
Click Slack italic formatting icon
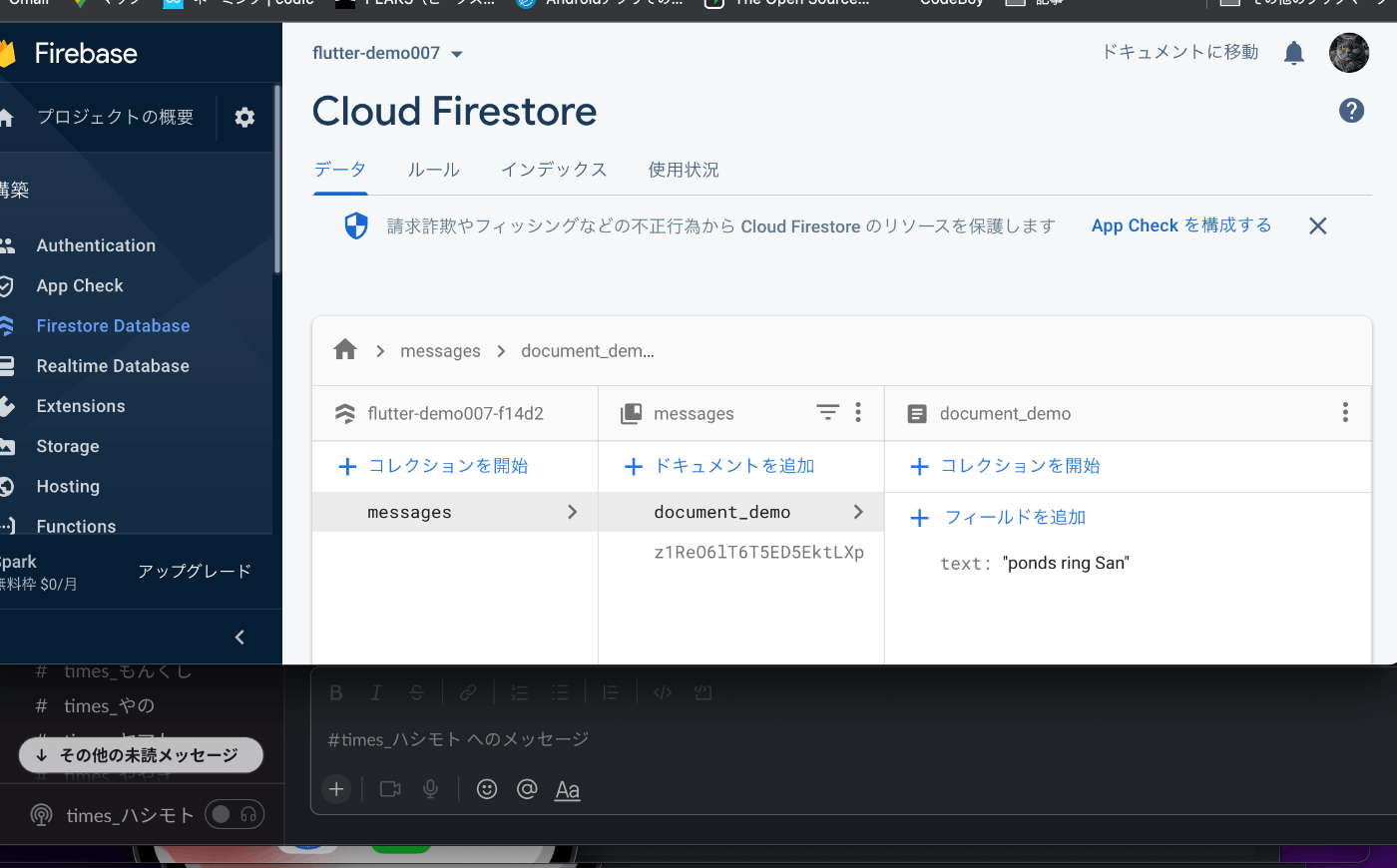(376, 692)
